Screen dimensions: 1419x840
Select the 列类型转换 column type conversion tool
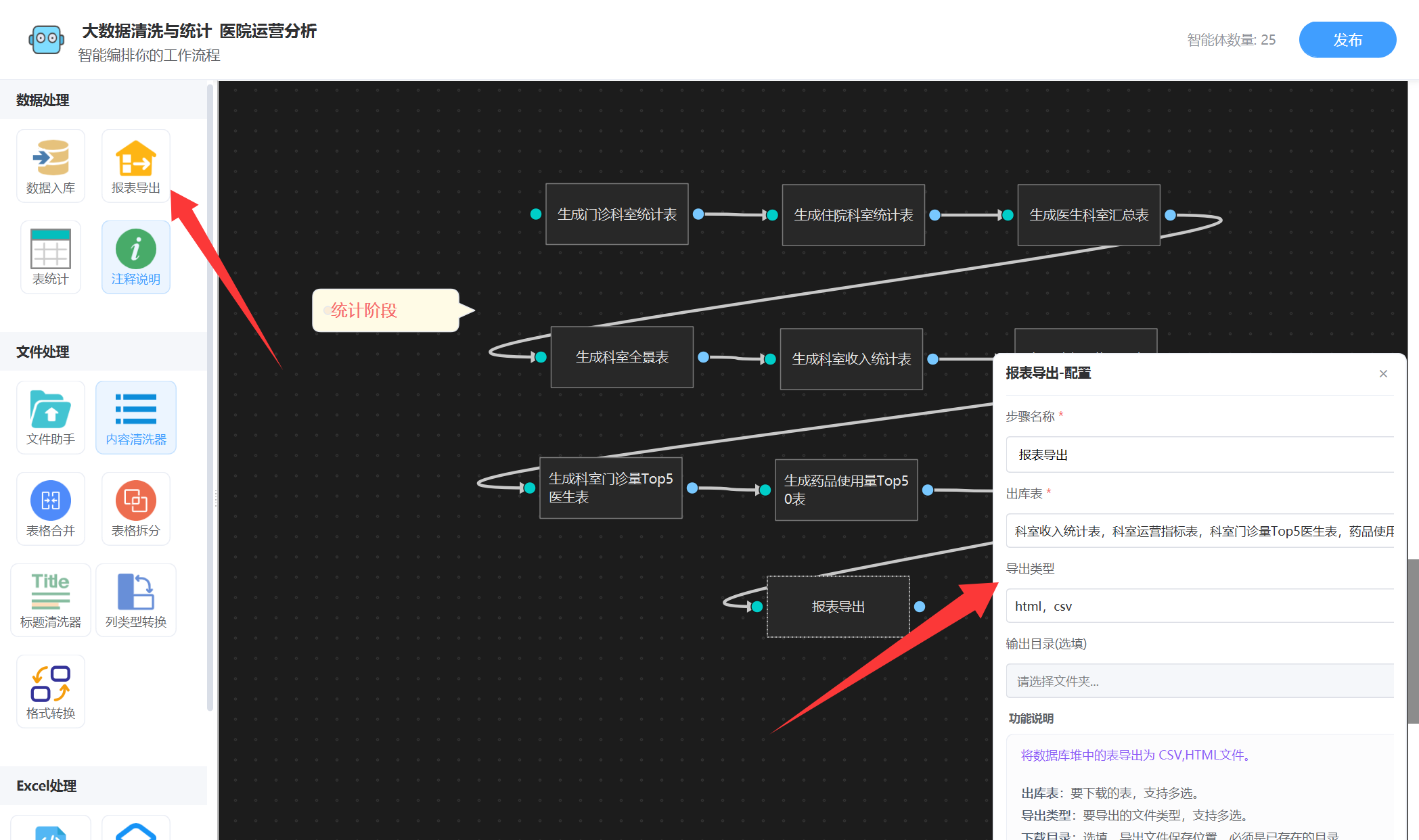click(x=136, y=600)
